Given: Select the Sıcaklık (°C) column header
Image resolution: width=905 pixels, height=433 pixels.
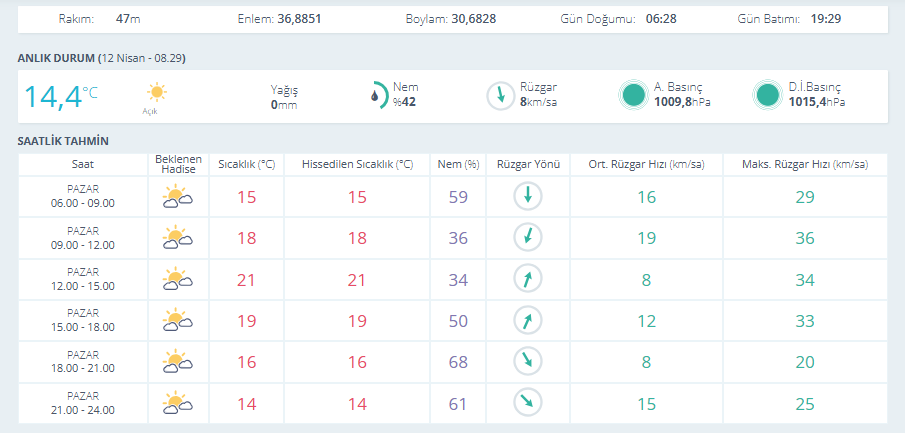Looking at the screenshot, I should point(246,164).
